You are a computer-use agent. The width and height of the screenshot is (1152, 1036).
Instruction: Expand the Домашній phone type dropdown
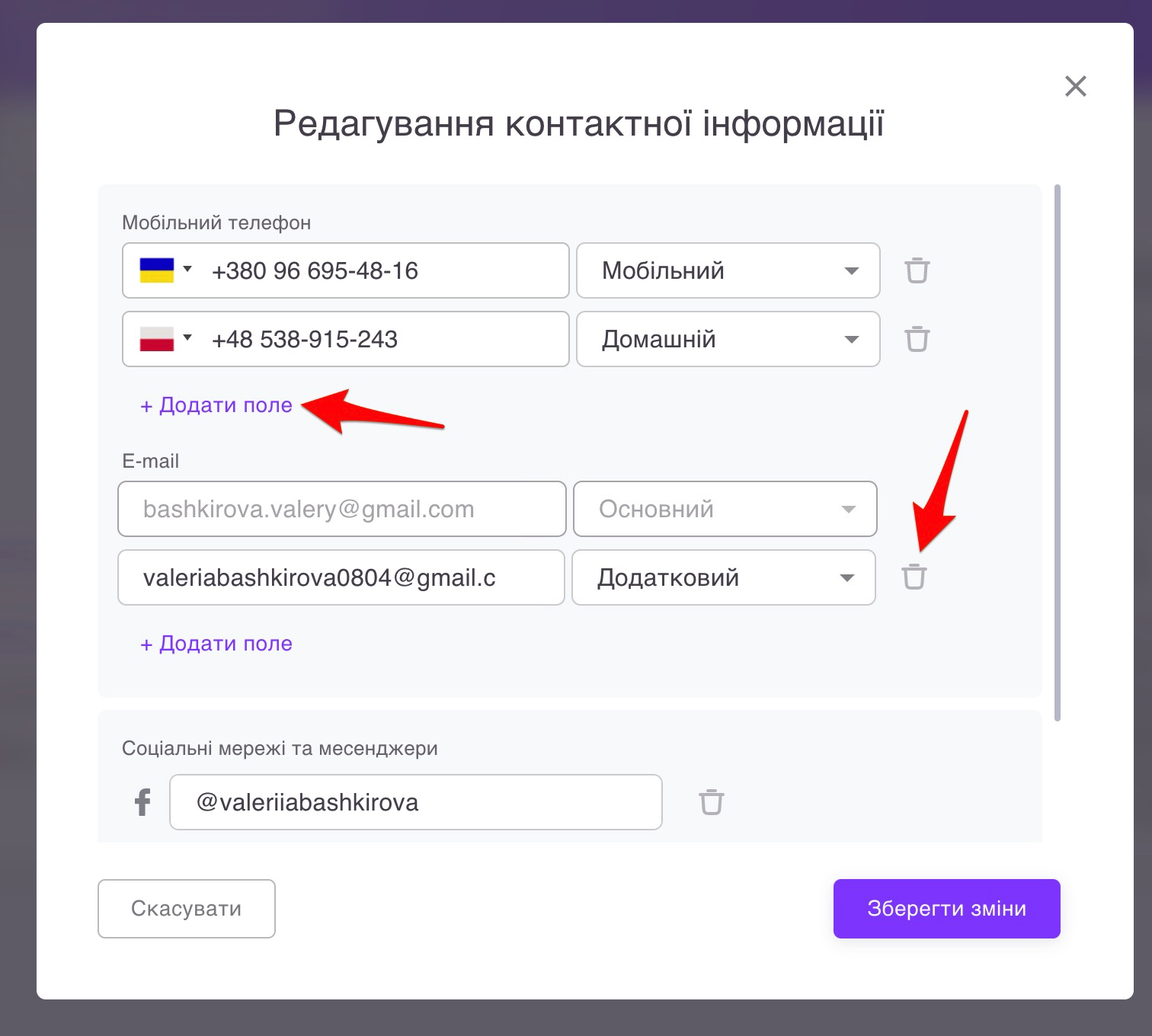click(728, 339)
